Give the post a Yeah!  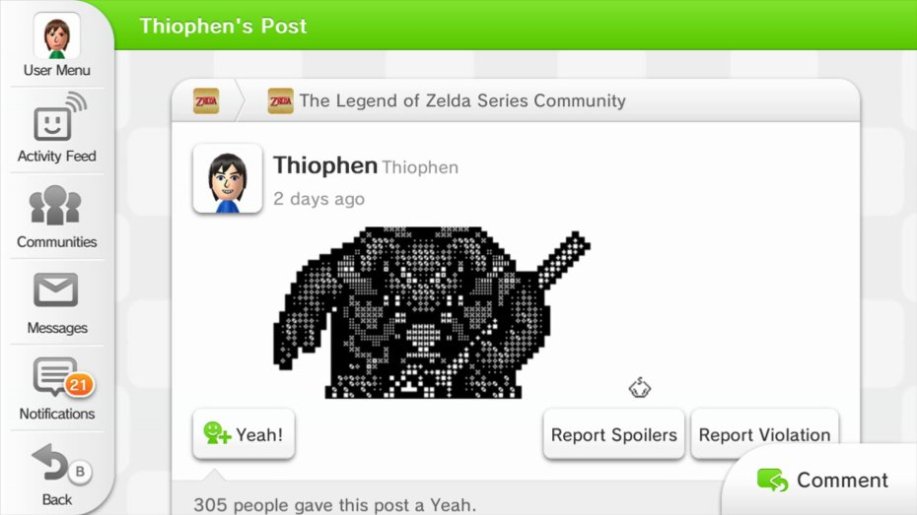pyautogui.click(x=243, y=434)
